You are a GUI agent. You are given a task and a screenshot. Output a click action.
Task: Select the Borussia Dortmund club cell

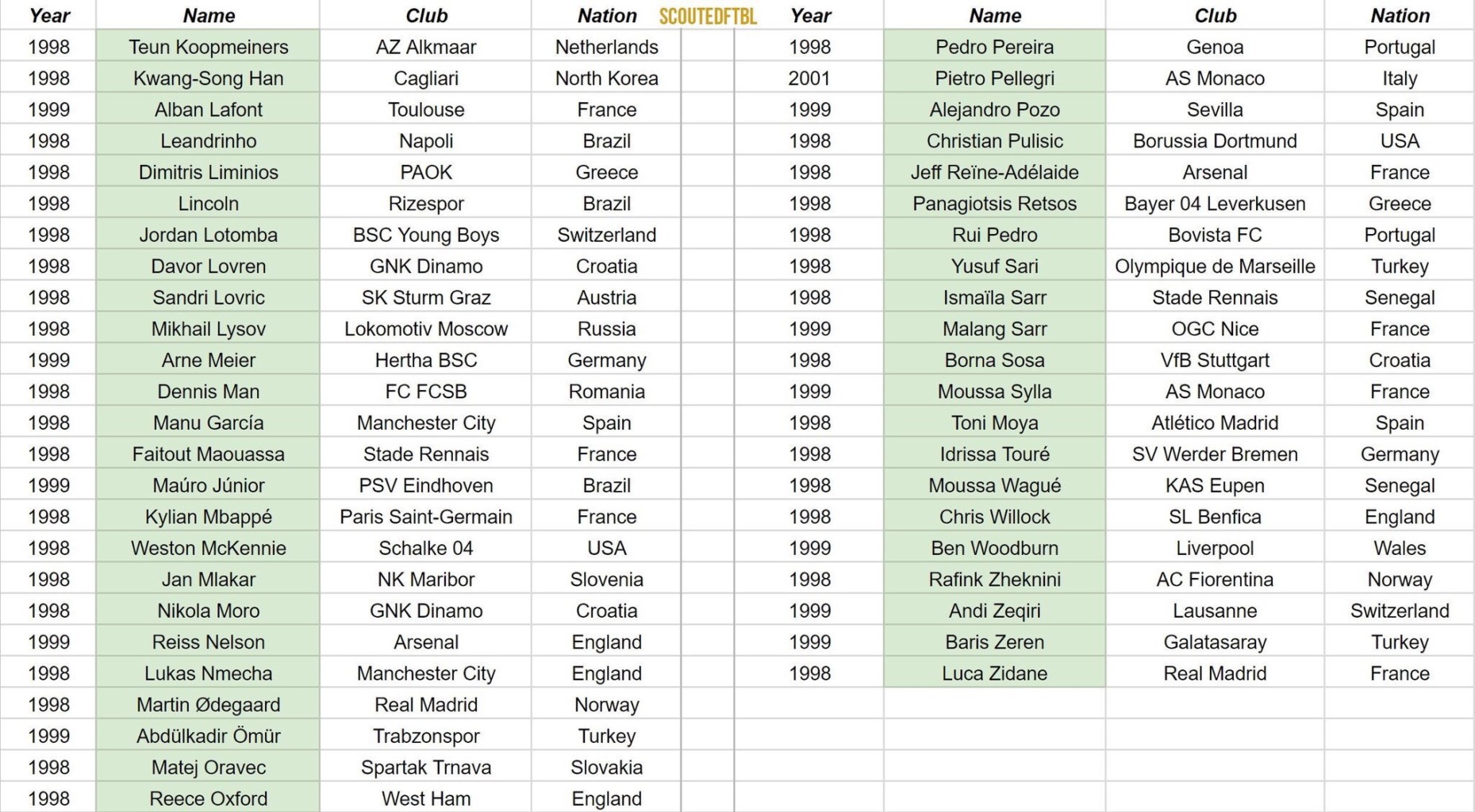point(1215,141)
